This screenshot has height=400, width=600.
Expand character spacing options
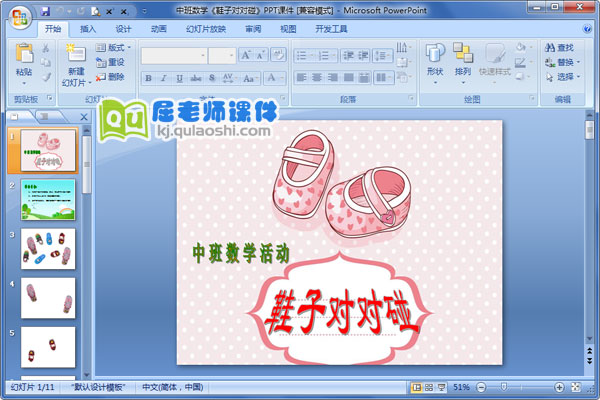coord(229,78)
